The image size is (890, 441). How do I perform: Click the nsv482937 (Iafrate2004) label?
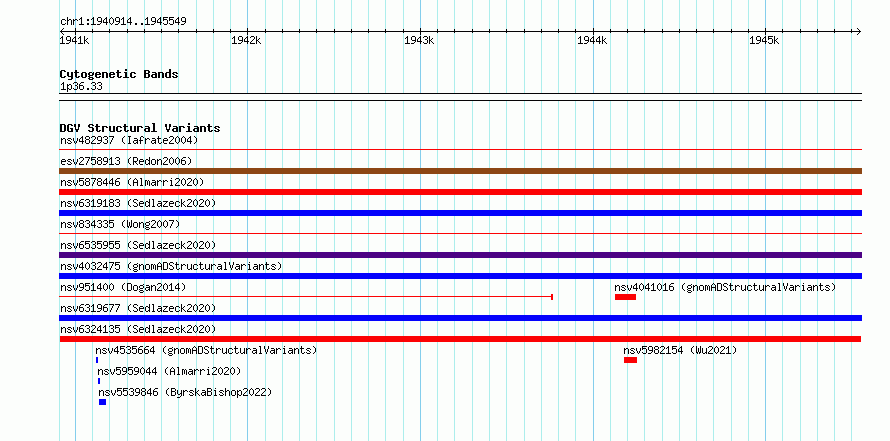[x=129, y=140]
